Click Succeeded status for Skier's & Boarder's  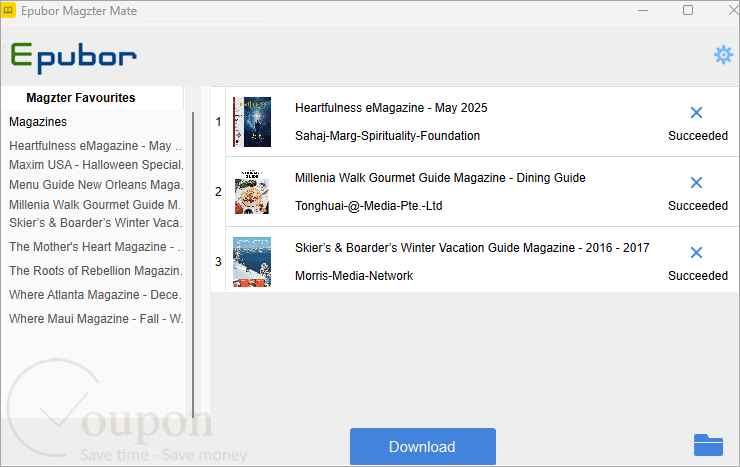(x=698, y=275)
